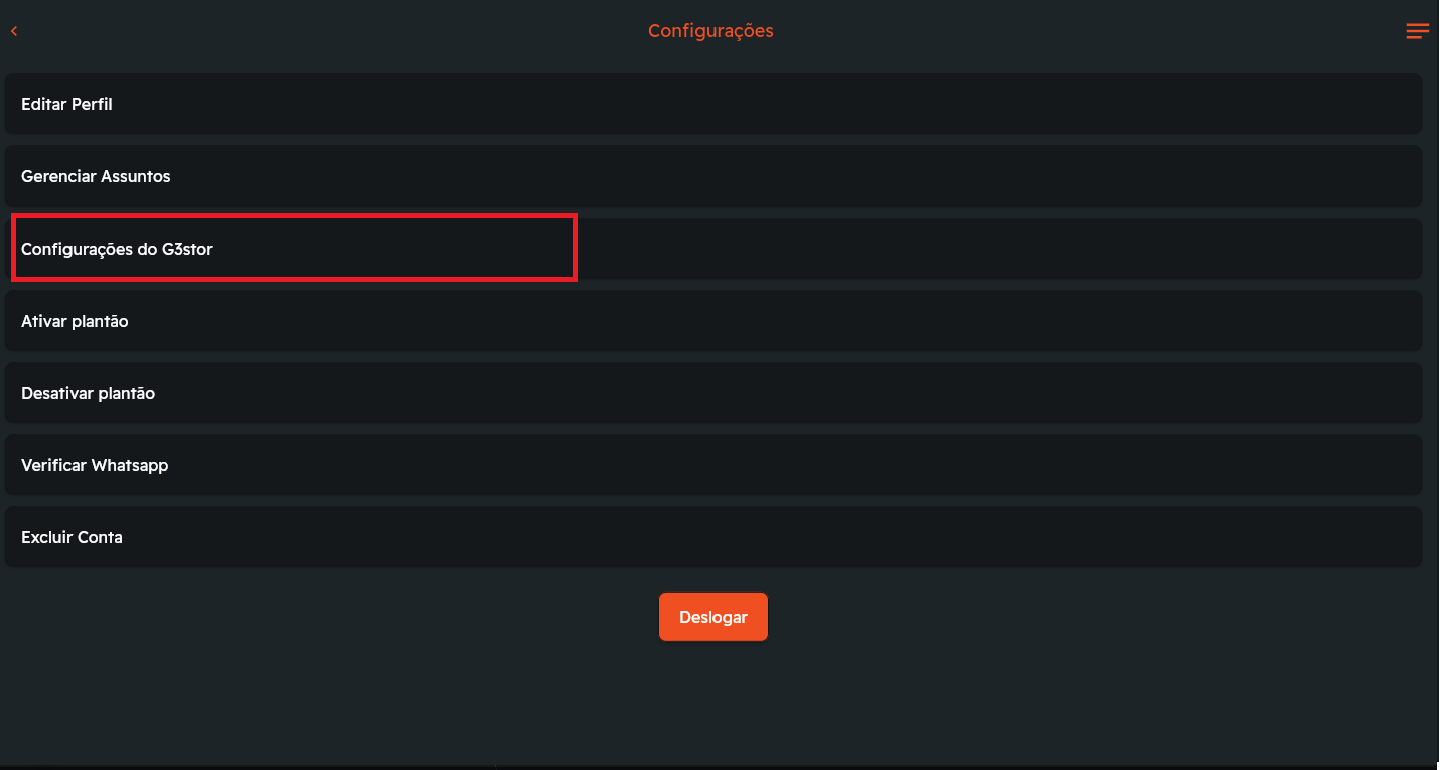Open the Editar Perfil option
1440x770 pixels.
pos(712,104)
